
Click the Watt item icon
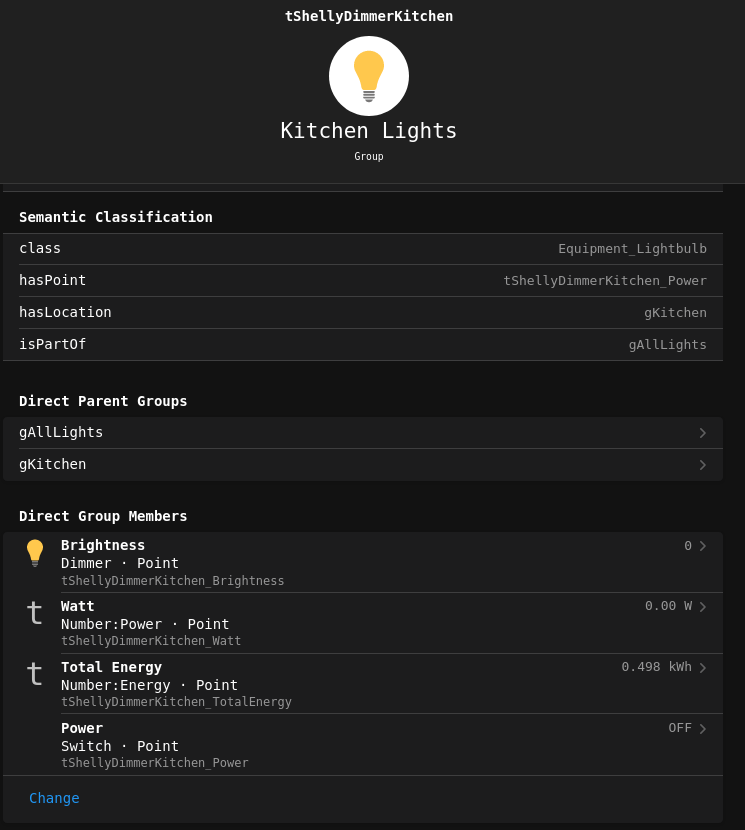35,613
